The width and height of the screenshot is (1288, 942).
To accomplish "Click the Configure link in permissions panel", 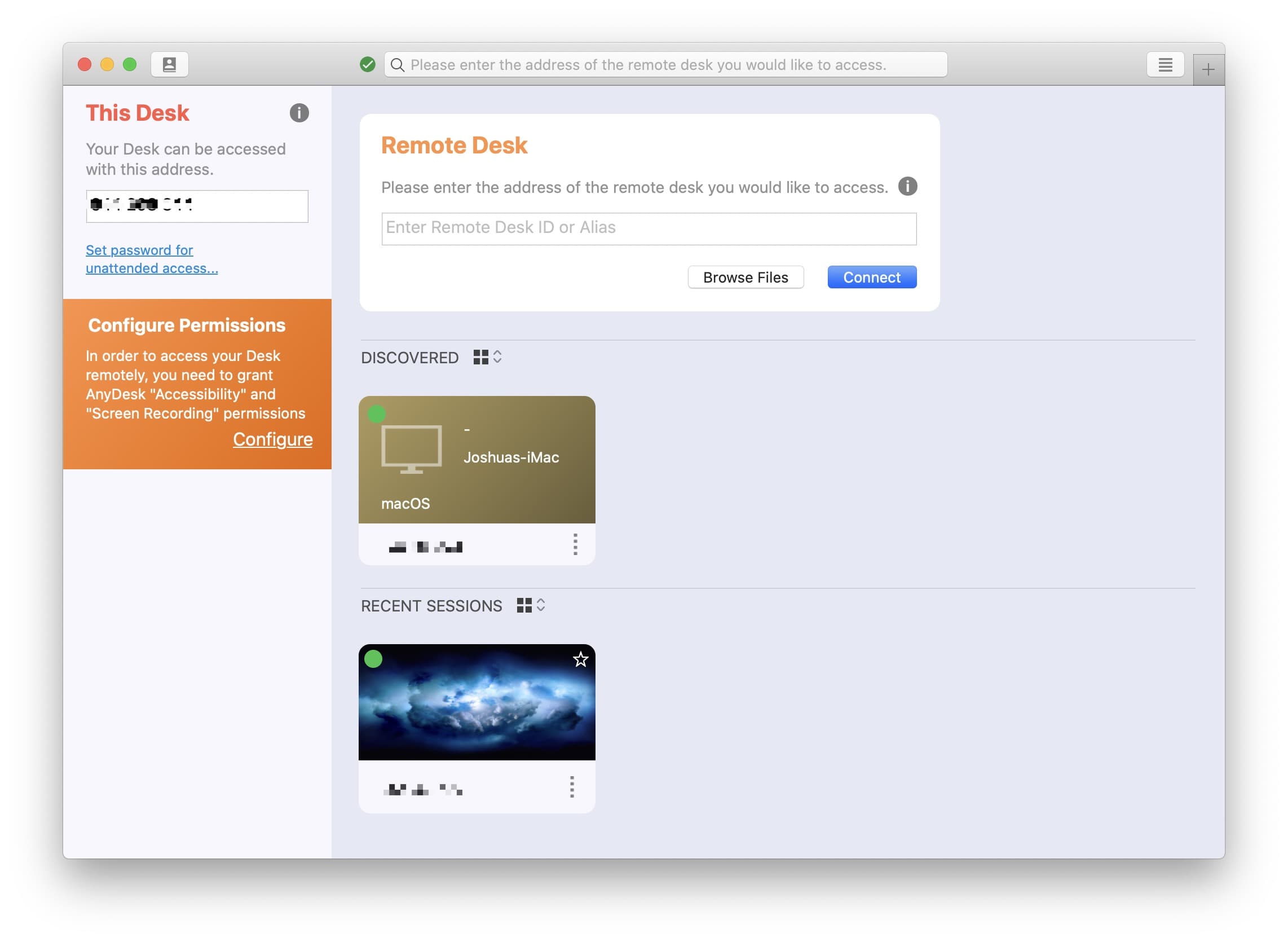I will coord(272,439).
